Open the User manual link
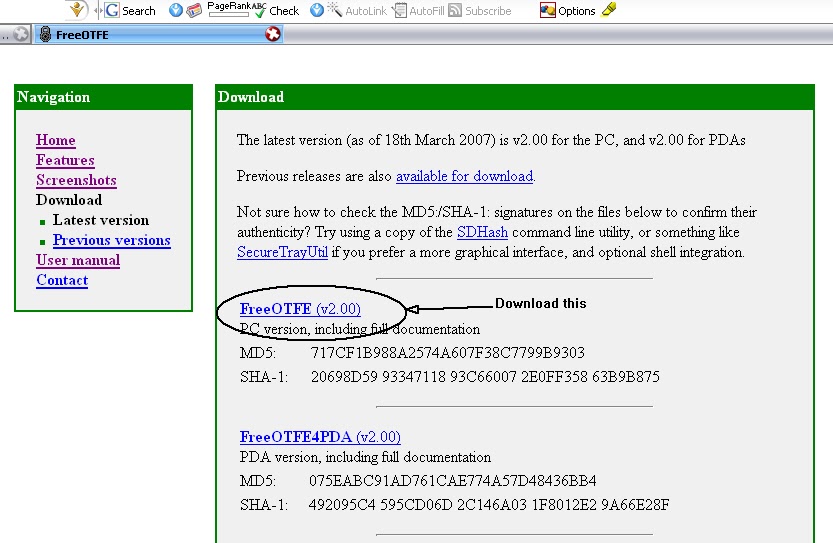Image resolution: width=833 pixels, height=543 pixels. (78, 261)
